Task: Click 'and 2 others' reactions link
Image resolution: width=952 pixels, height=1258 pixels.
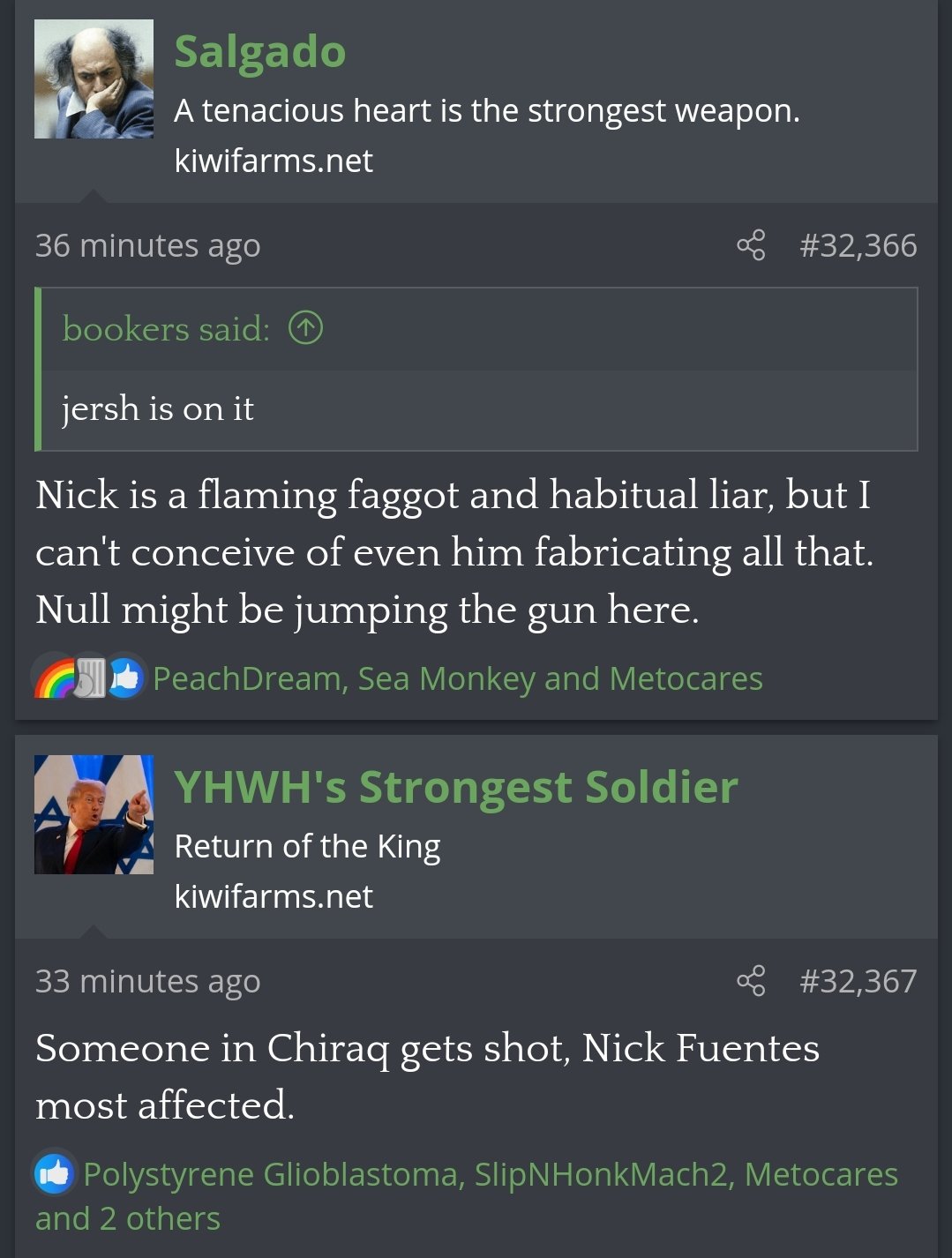Action: click(128, 1218)
